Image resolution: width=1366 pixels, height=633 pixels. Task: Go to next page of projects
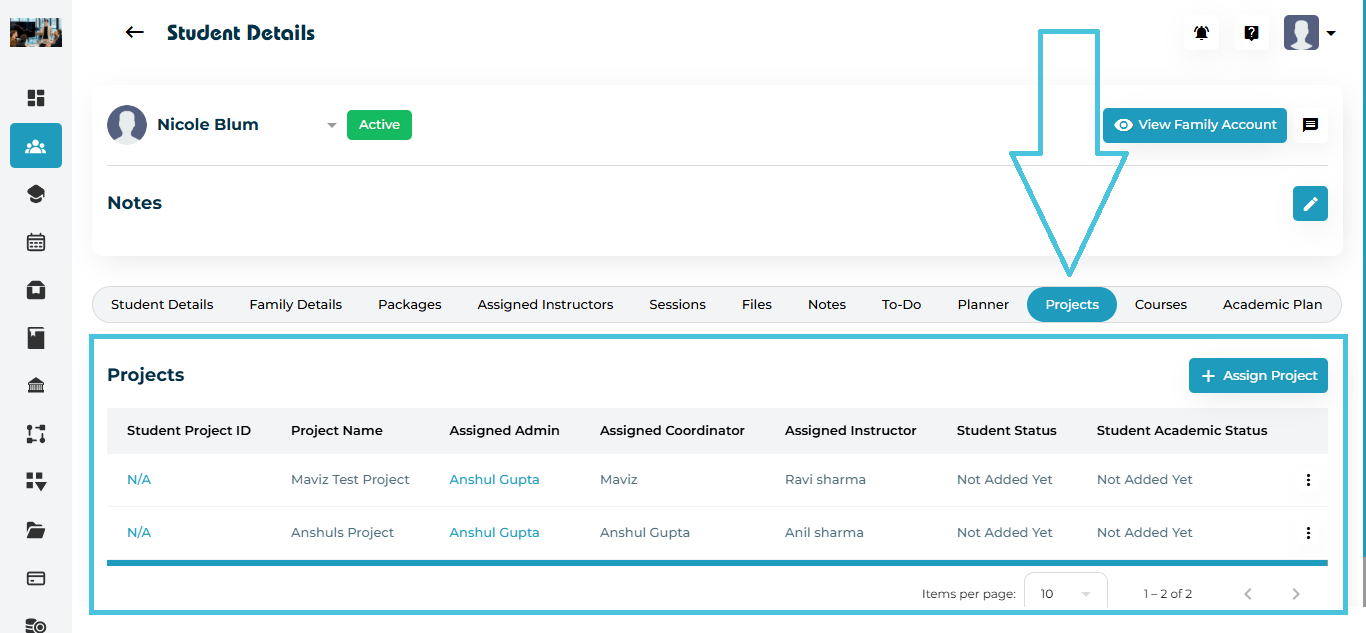pyautogui.click(x=1296, y=594)
